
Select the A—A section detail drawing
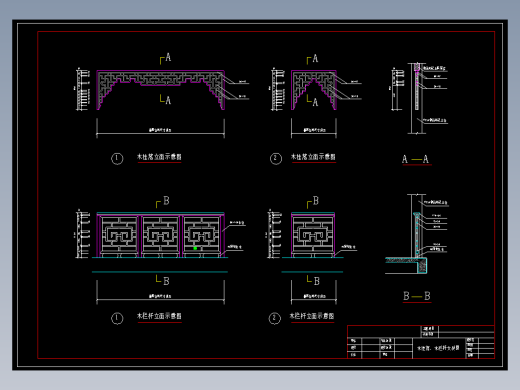(x=417, y=98)
